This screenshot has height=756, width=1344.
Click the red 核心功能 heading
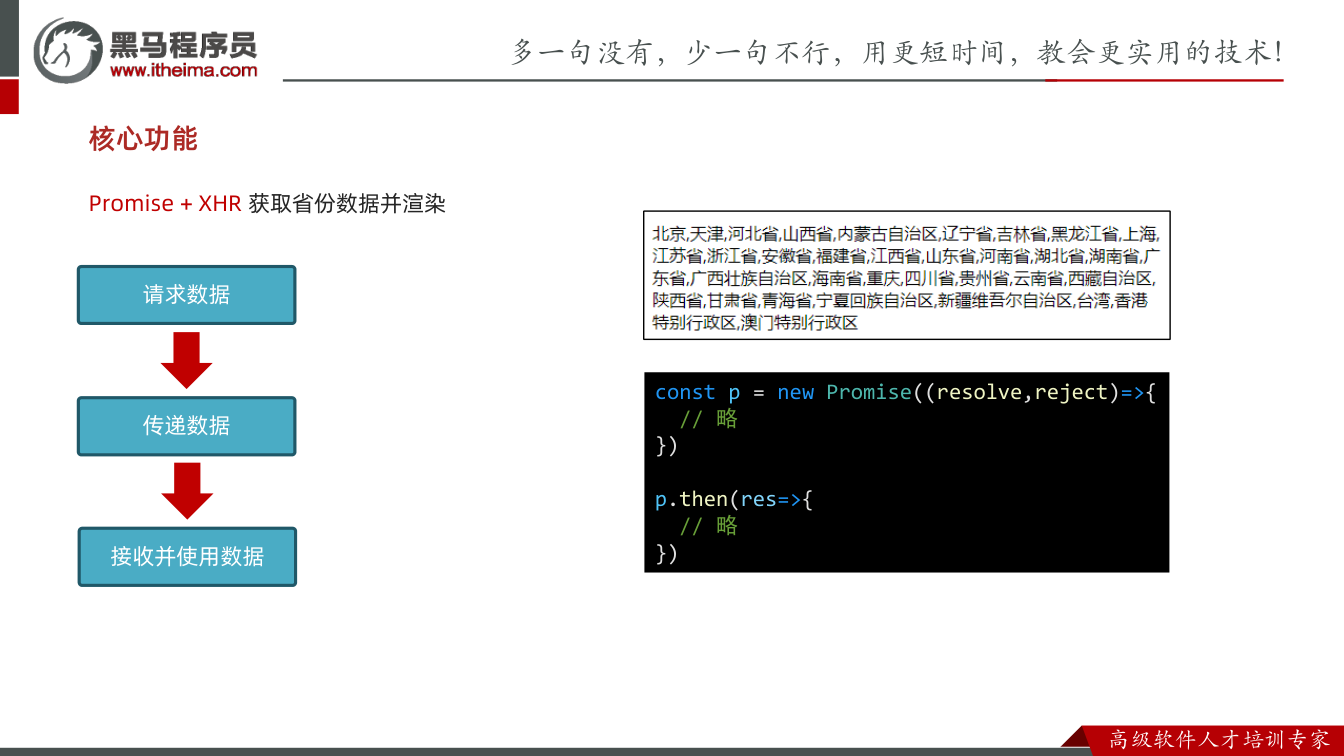(143, 139)
